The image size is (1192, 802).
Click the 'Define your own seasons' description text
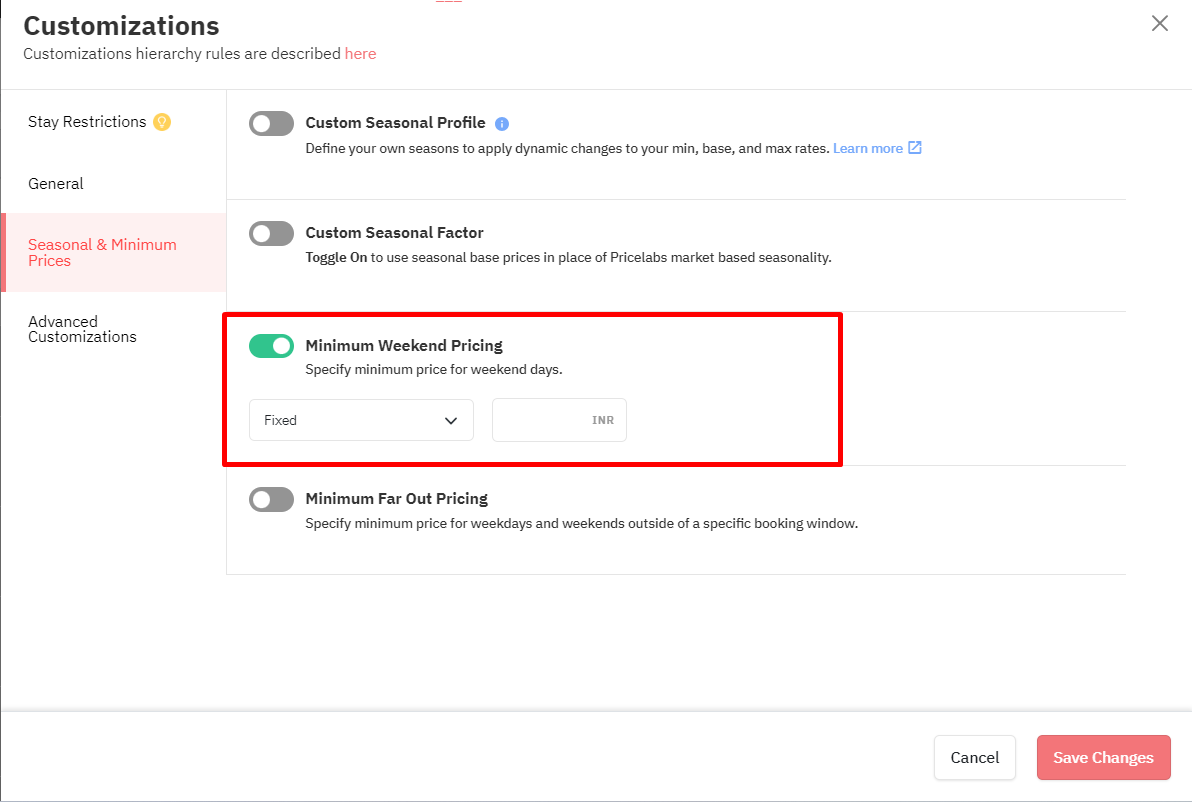coord(567,148)
